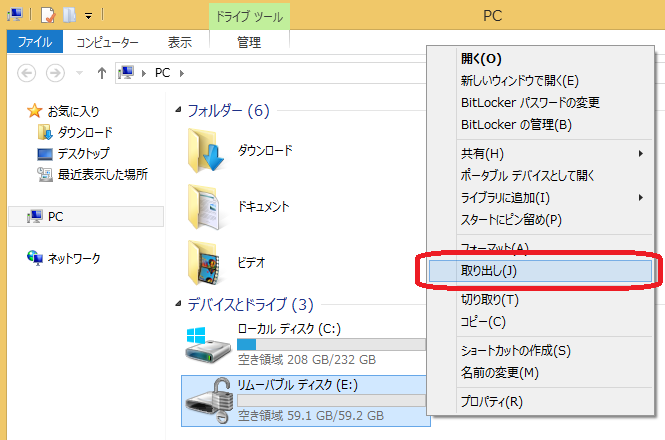Screen dimensions: 665x440
Task: Click the E: drive usage bar
Action: point(331,401)
